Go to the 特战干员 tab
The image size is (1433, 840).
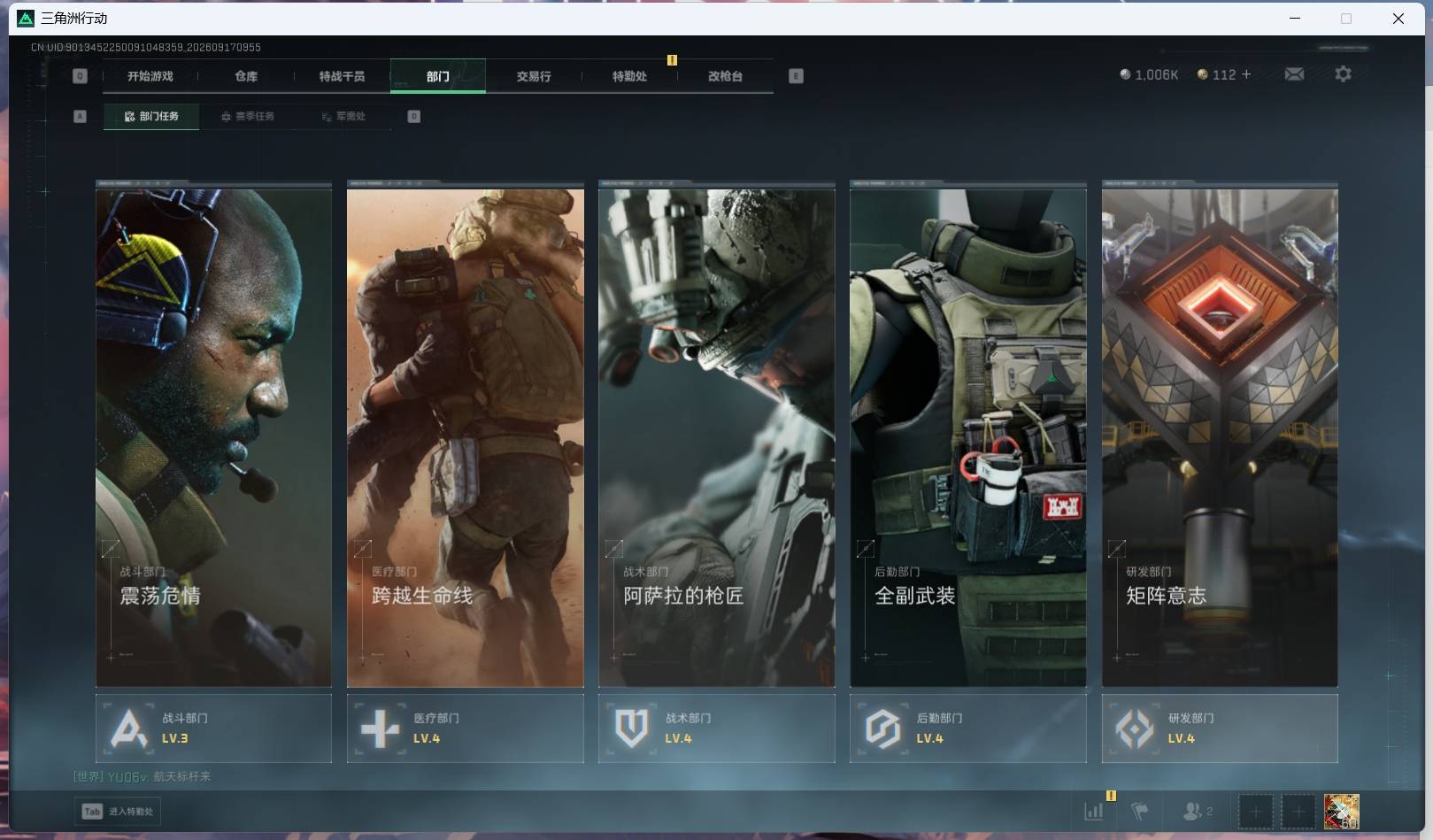[x=342, y=76]
